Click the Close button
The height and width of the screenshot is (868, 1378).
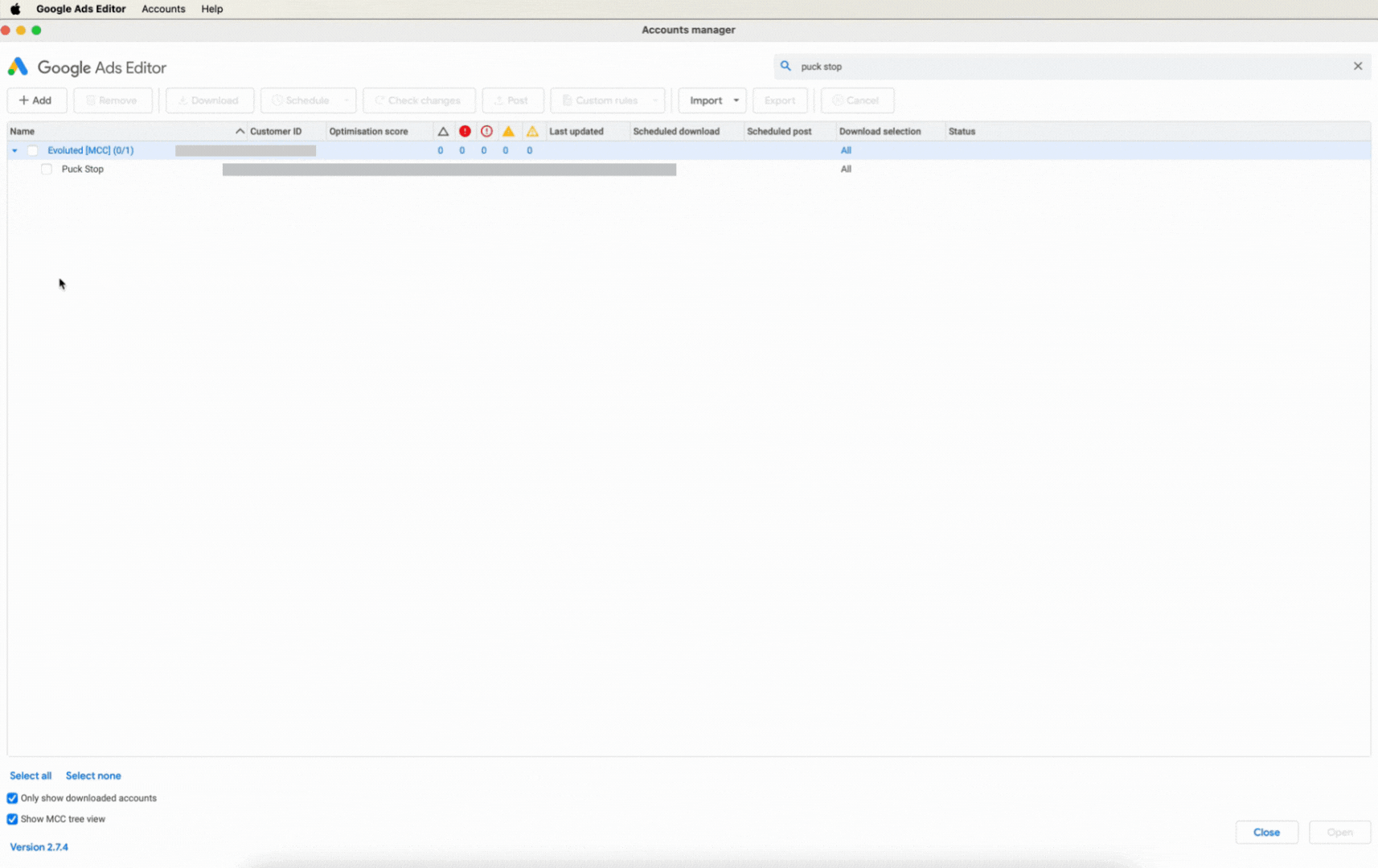1266,832
